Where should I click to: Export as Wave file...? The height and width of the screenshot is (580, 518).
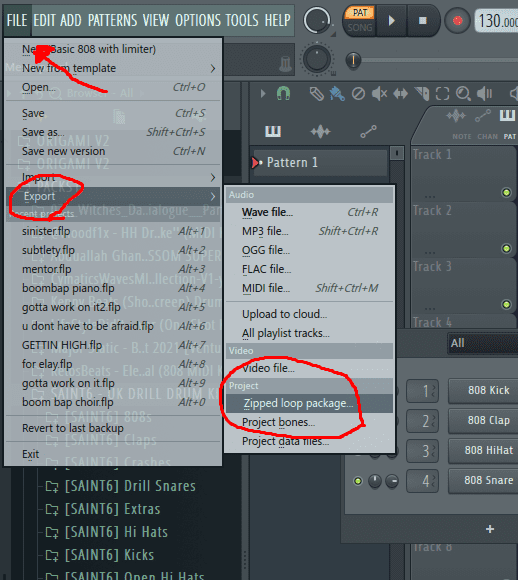(x=310, y=212)
